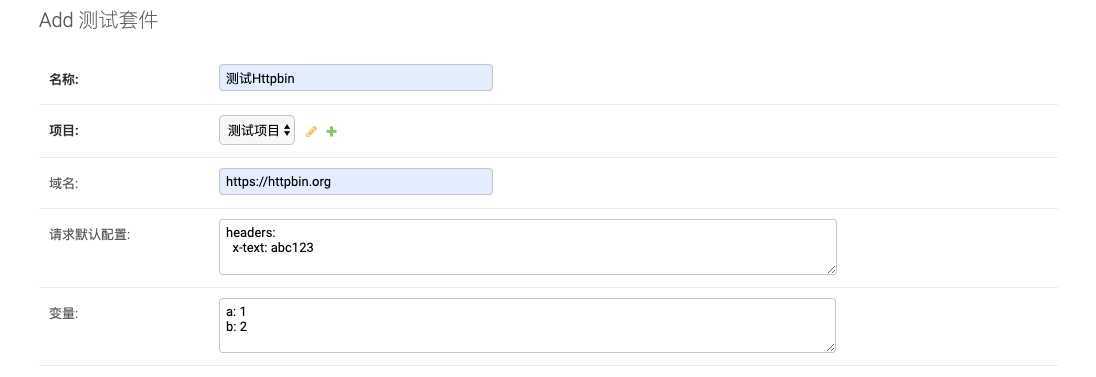Click the 域名: field label

pos(64,183)
